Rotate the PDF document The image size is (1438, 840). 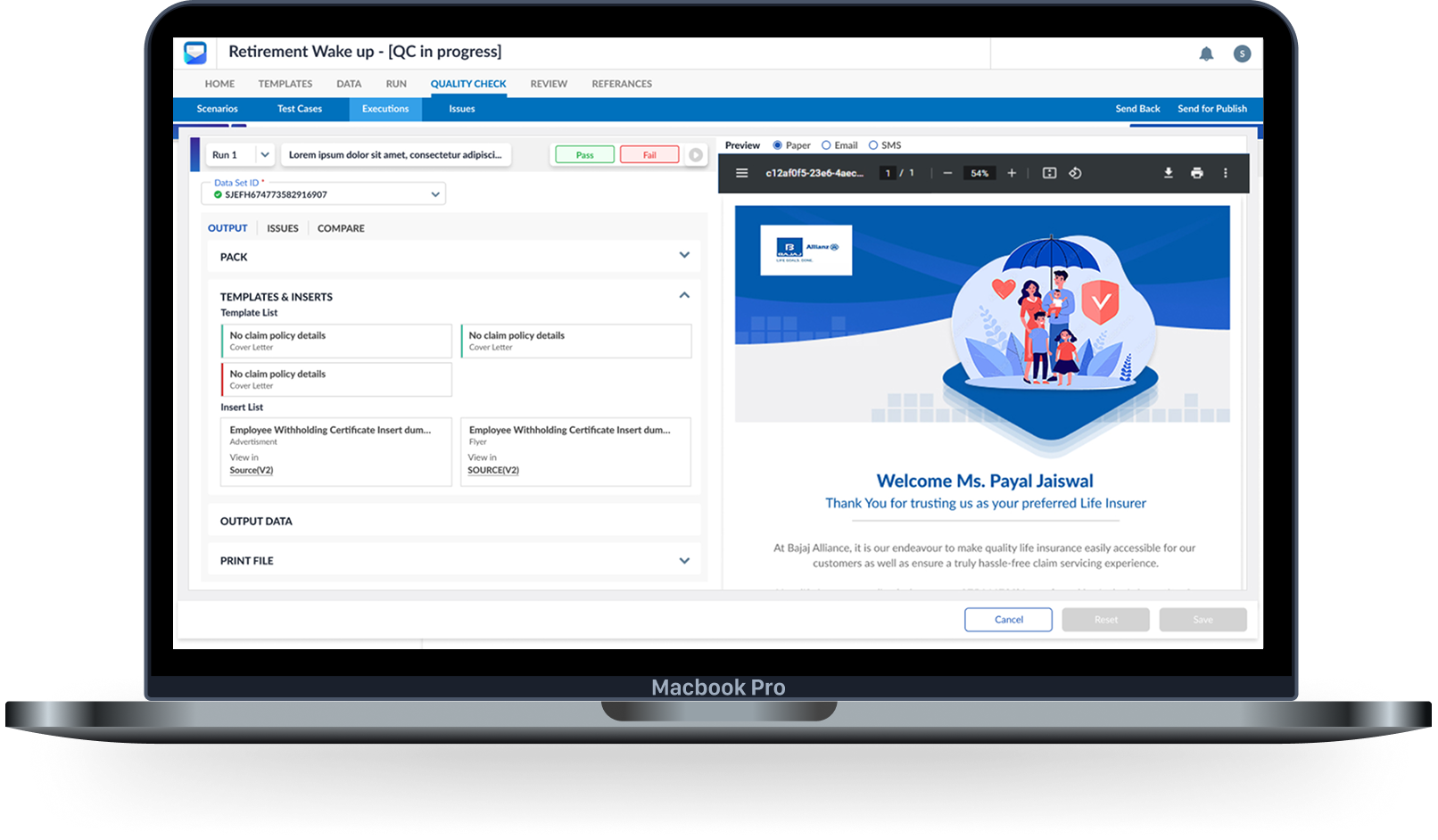click(1075, 173)
